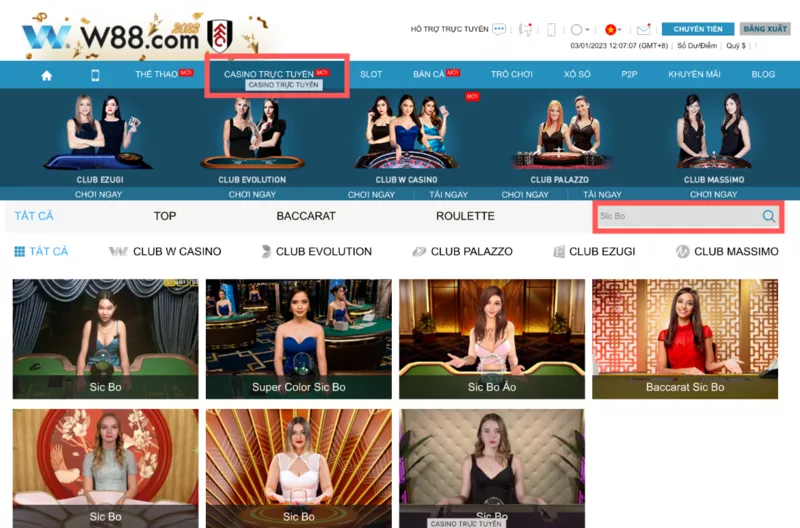Select the TẤT CẢ game category tab
This screenshot has height=528, width=800.
pos(34,216)
